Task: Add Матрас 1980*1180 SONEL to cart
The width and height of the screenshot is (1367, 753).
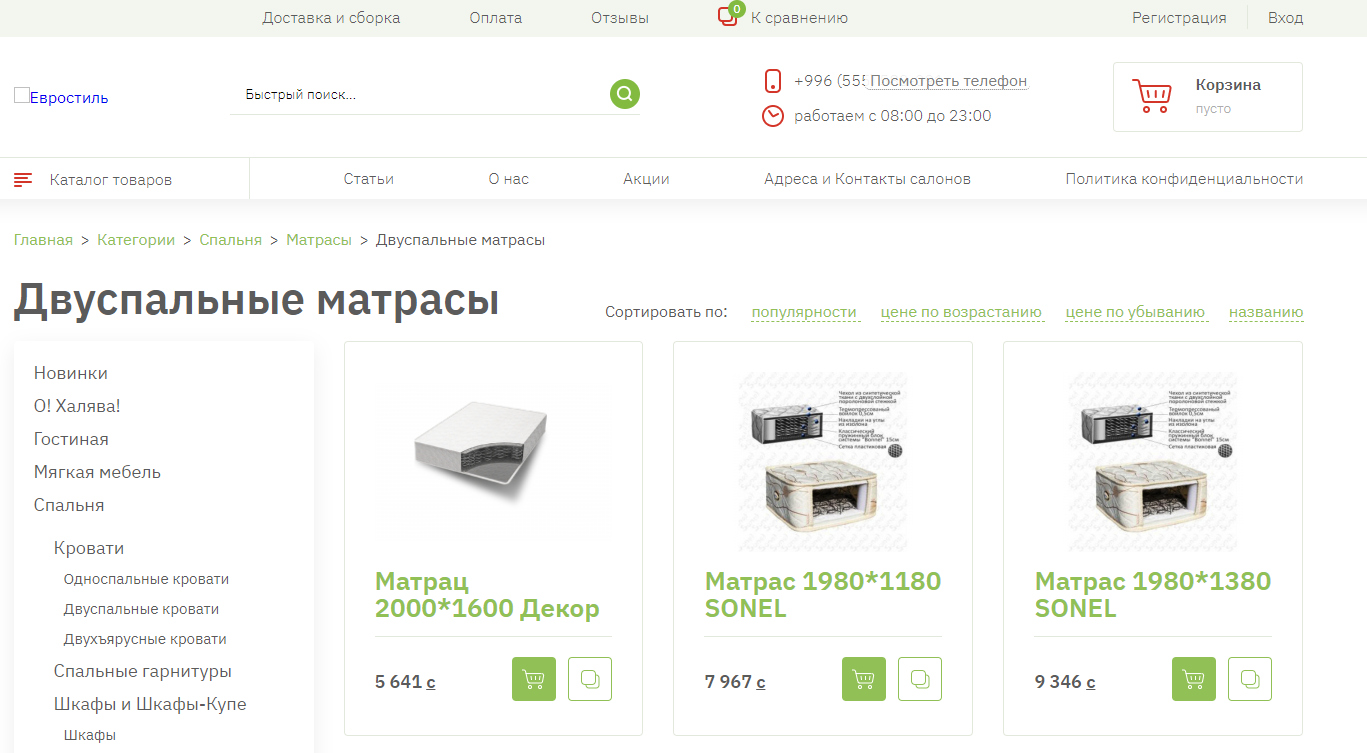Action: pyautogui.click(x=864, y=679)
